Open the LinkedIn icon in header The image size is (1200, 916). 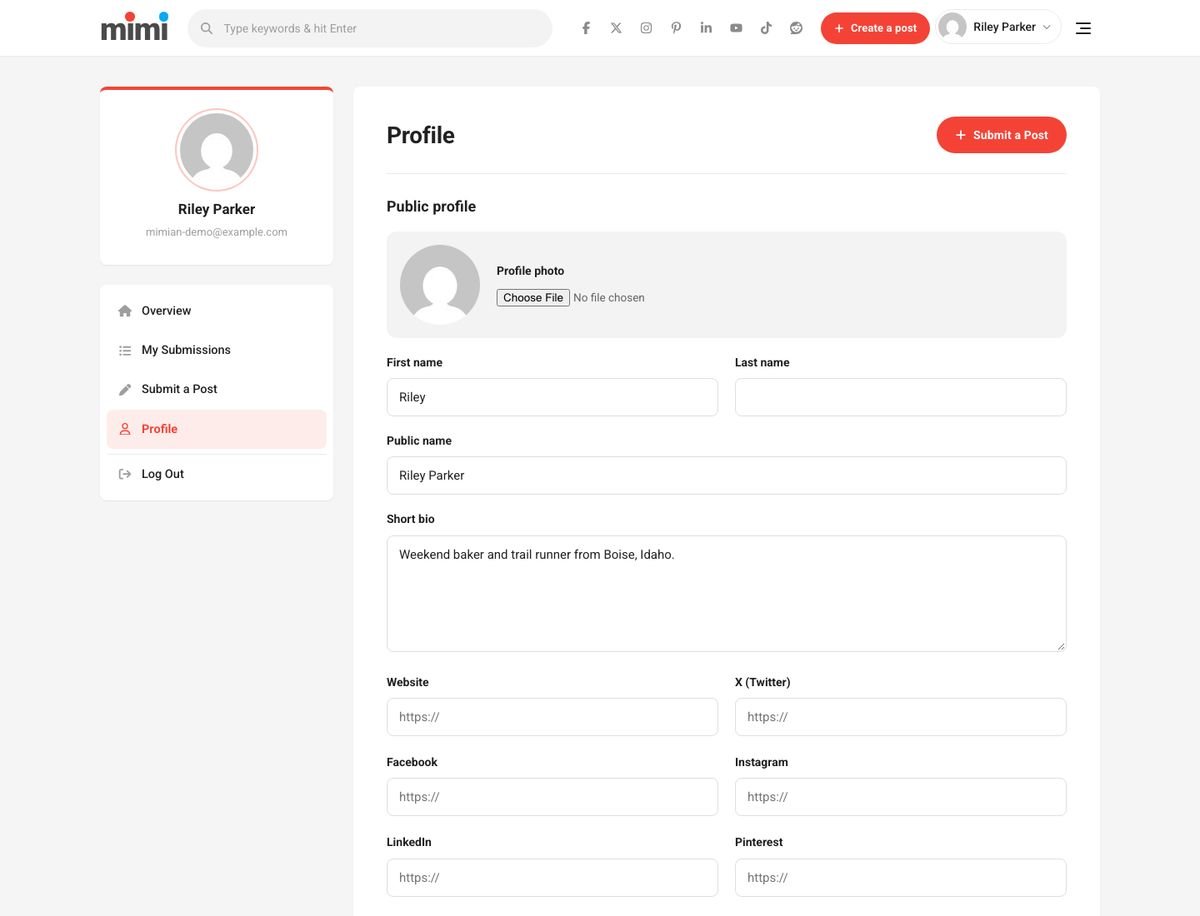click(x=706, y=28)
